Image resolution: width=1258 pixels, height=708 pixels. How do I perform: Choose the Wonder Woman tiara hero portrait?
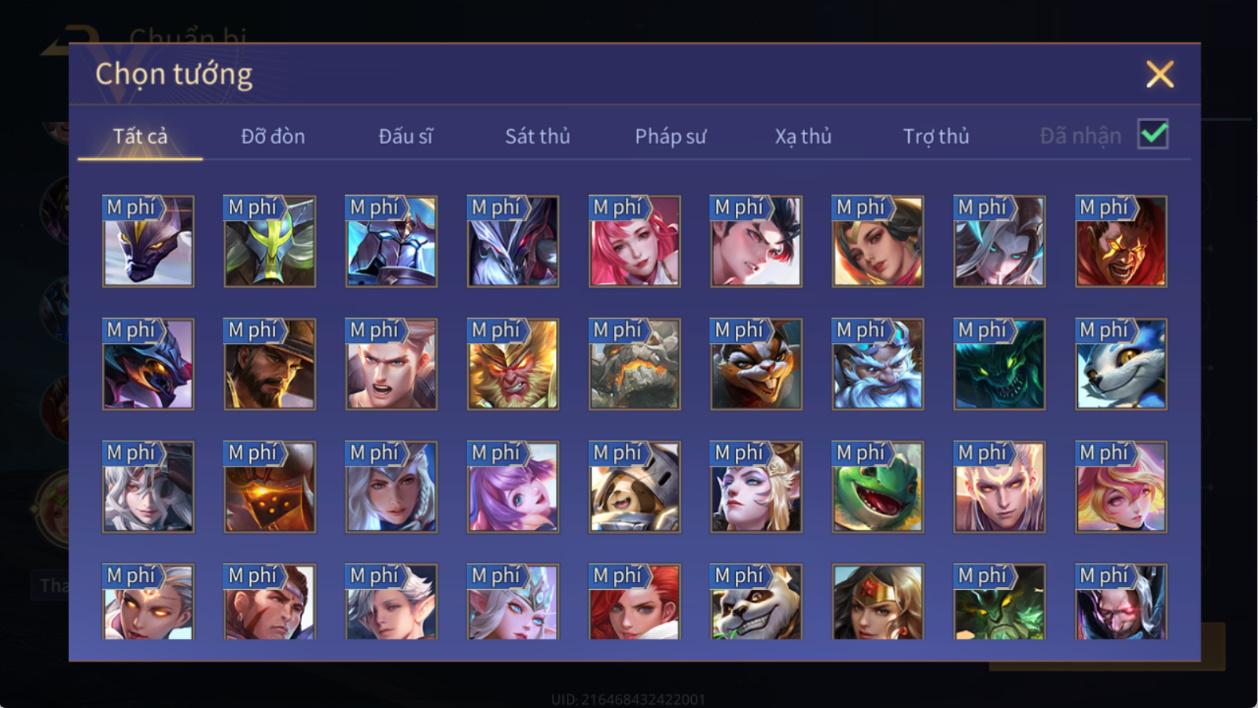tap(878, 602)
